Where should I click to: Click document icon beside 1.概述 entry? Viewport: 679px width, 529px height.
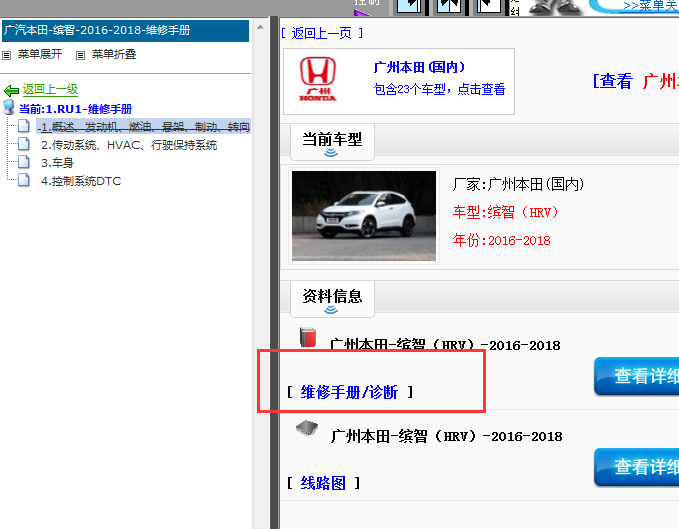pyautogui.click(x=24, y=126)
